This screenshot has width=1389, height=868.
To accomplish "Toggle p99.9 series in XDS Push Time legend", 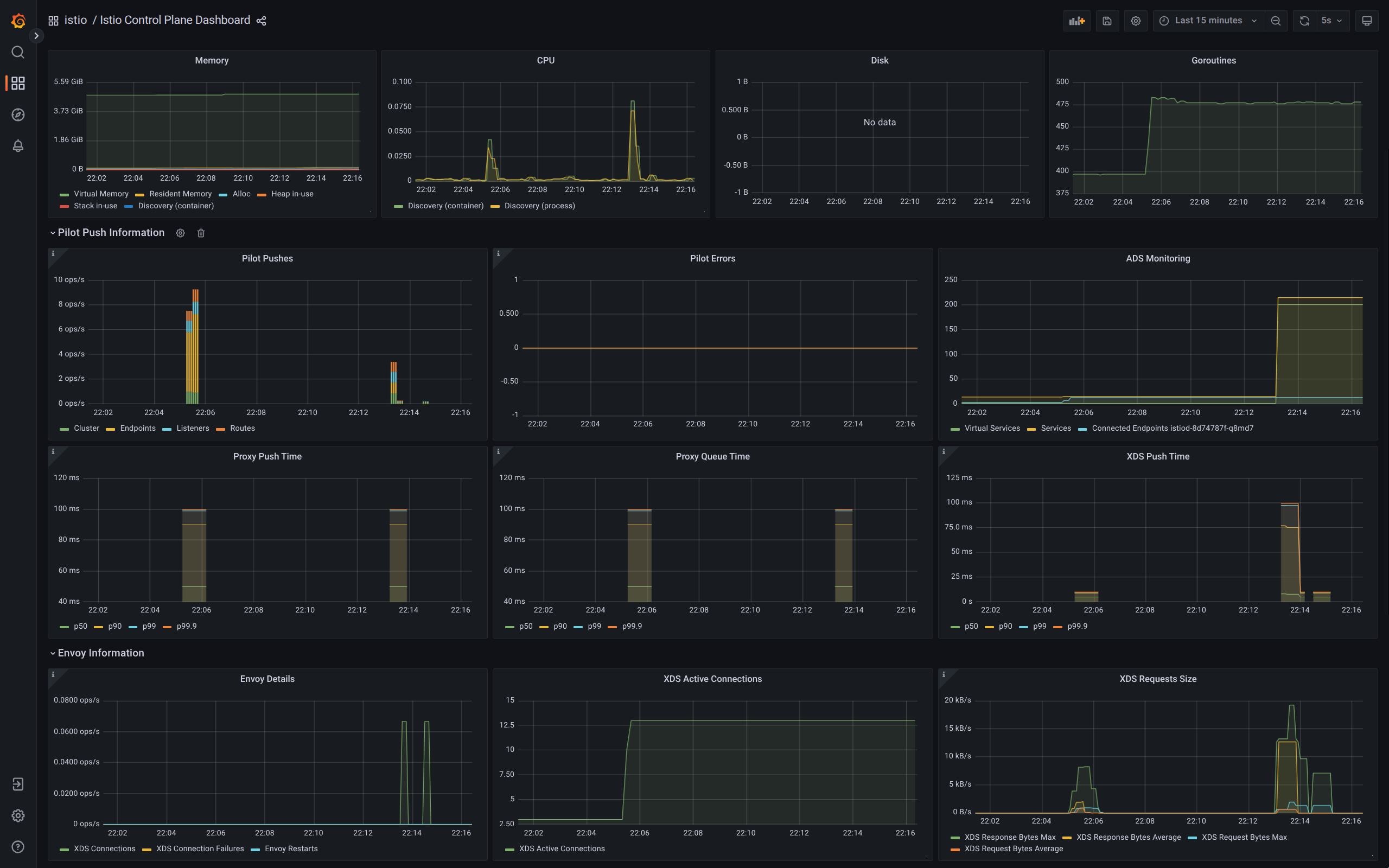I will [x=1078, y=626].
